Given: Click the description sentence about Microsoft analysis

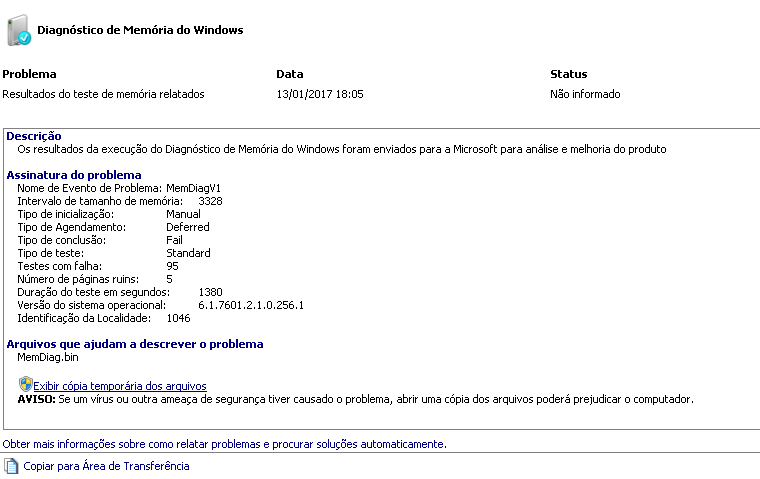Looking at the screenshot, I should point(342,149).
